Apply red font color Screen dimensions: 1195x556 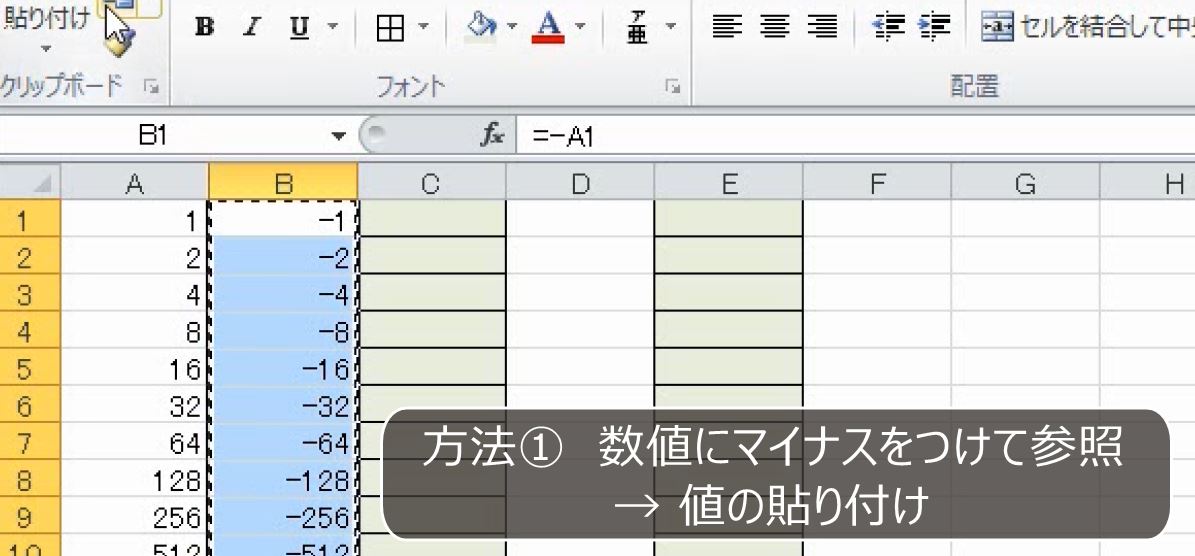pos(549,28)
